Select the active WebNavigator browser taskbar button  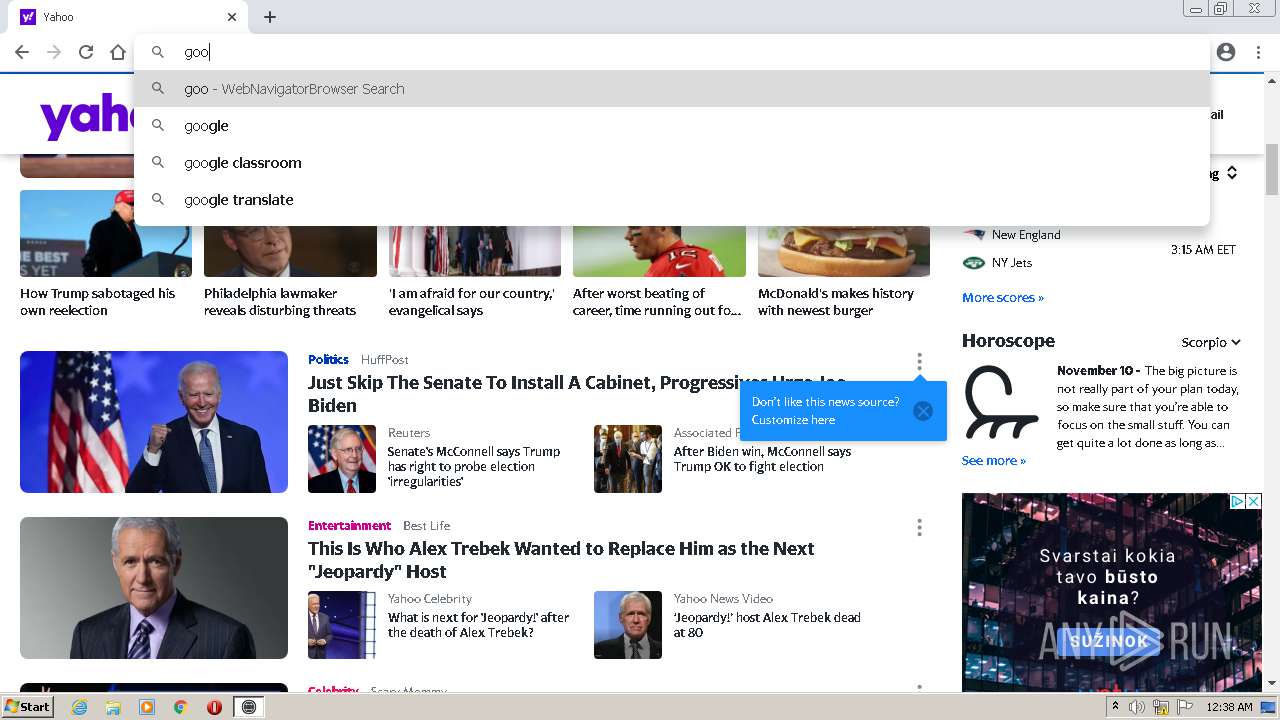pyautogui.click(x=249, y=707)
